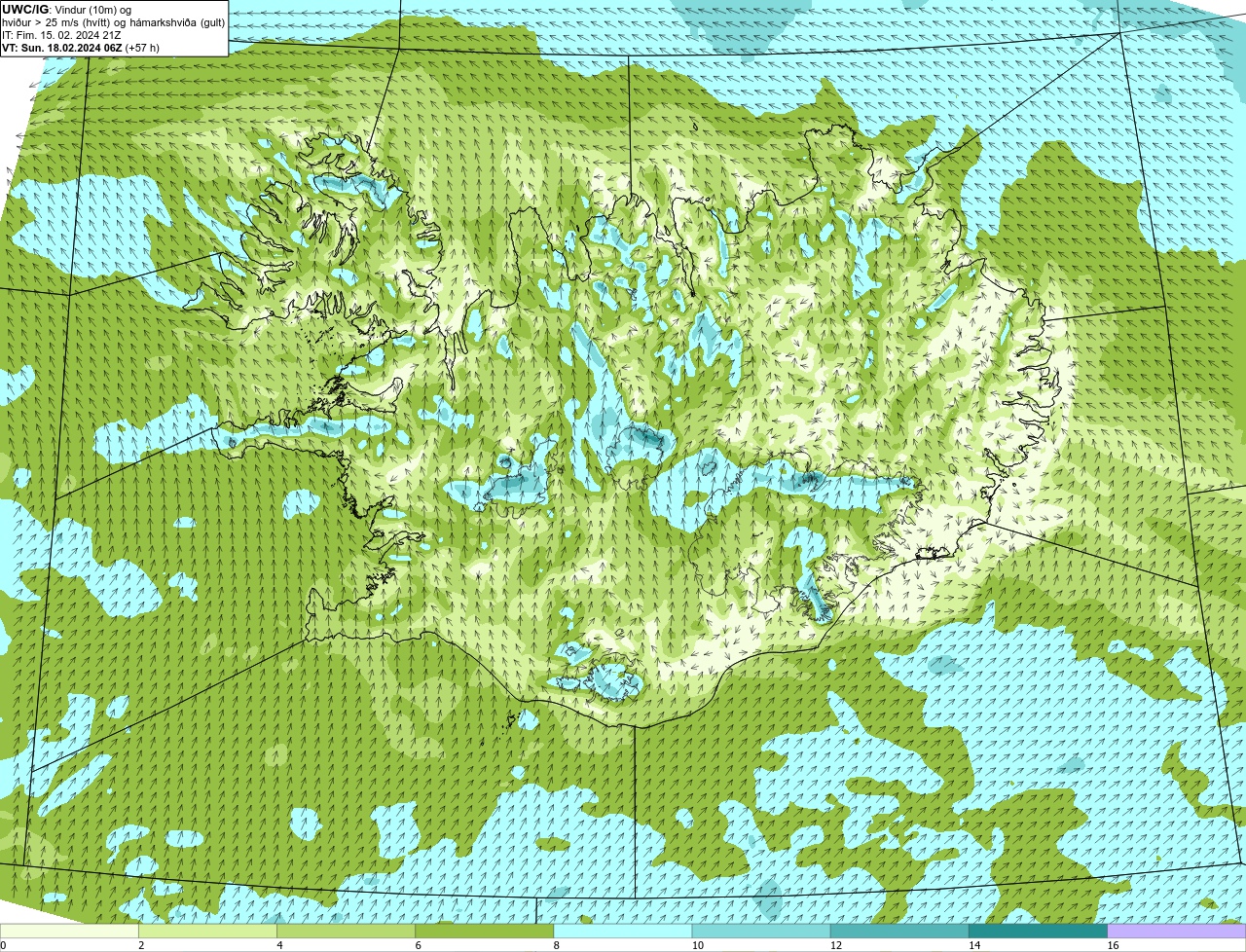1246x952 pixels.
Task: Choose the dark teal 14–16 m/s legend swatch
Action: click(1040, 932)
